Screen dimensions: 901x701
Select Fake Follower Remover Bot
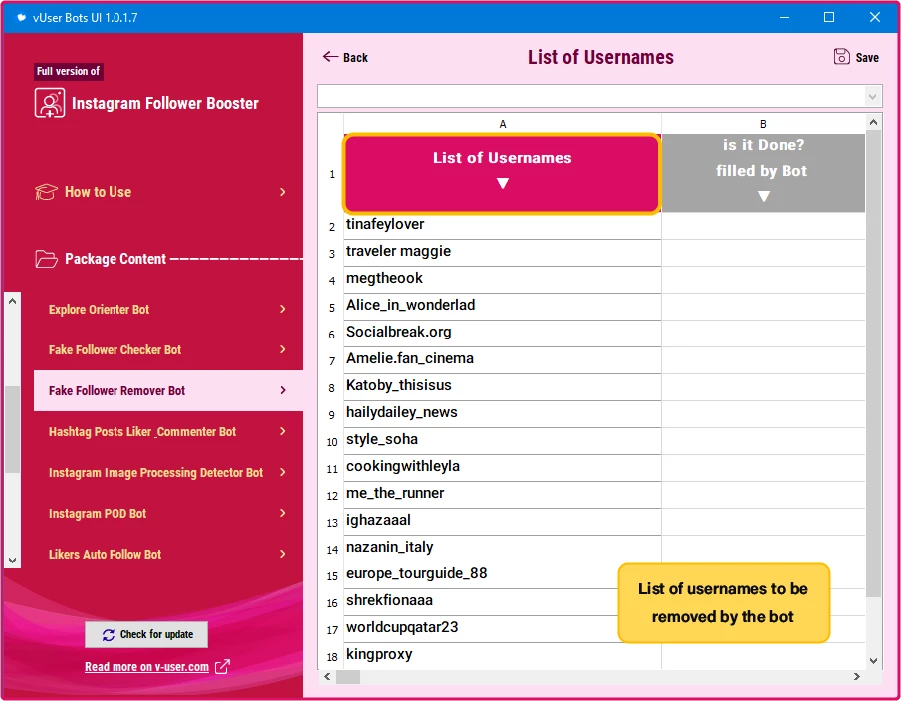pyautogui.click(x=168, y=390)
